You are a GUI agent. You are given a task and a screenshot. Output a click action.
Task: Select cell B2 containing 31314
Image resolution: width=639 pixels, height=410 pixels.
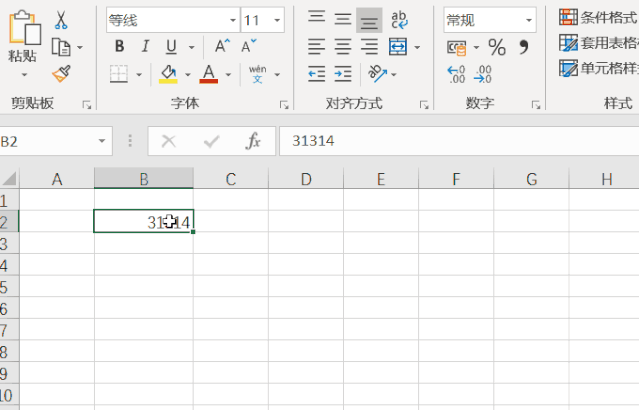click(143, 221)
